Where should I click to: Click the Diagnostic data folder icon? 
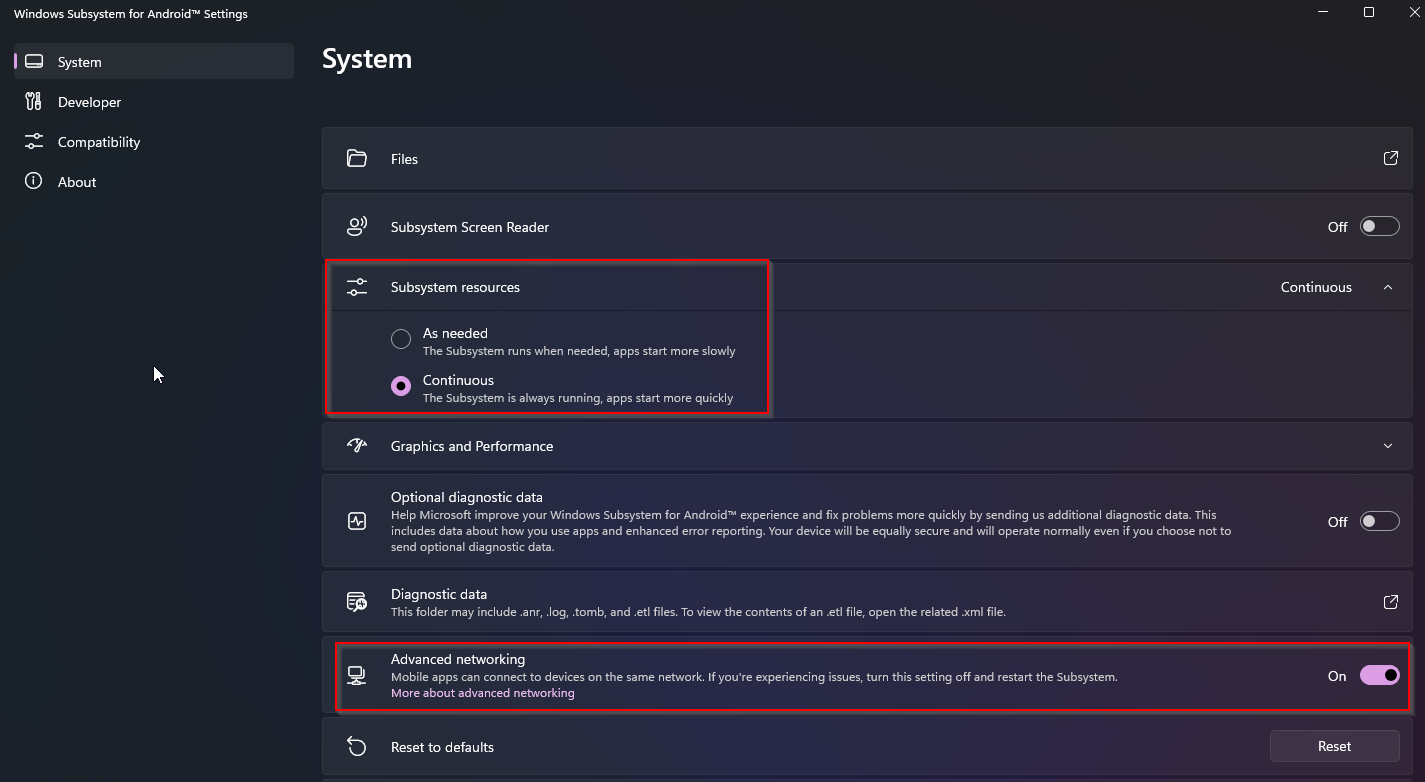coord(357,601)
